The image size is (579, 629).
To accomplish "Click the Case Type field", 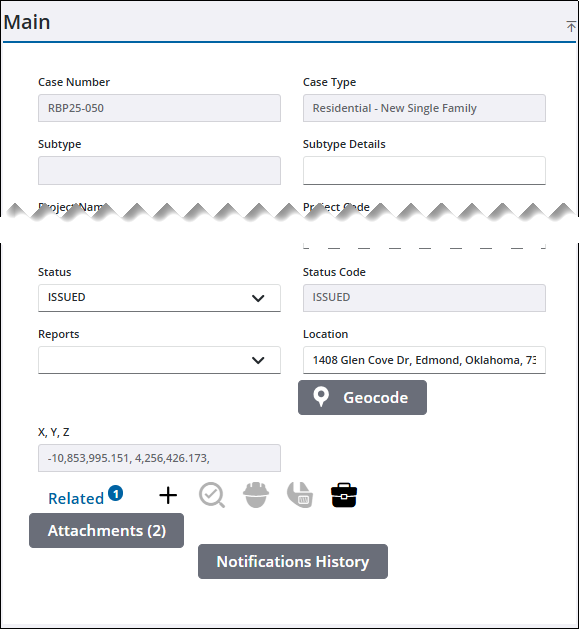I will tap(424, 108).
